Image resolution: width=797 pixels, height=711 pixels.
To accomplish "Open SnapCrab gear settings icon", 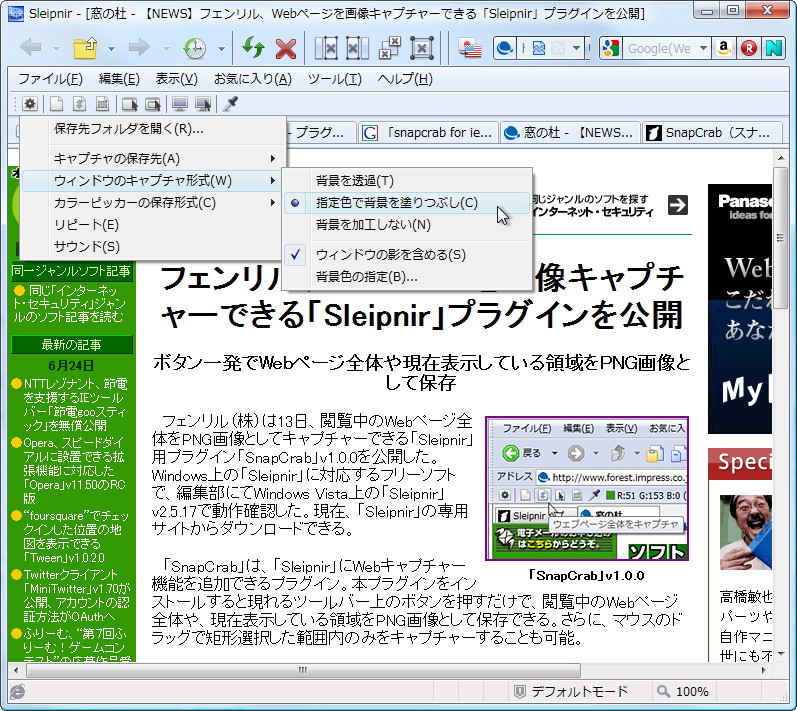I will coord(30,104).
